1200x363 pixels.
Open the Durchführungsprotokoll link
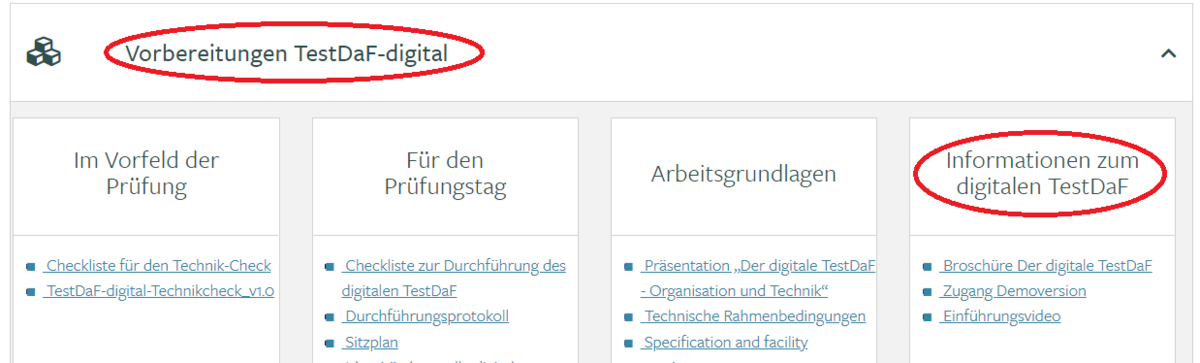click(x=425, y=317)
